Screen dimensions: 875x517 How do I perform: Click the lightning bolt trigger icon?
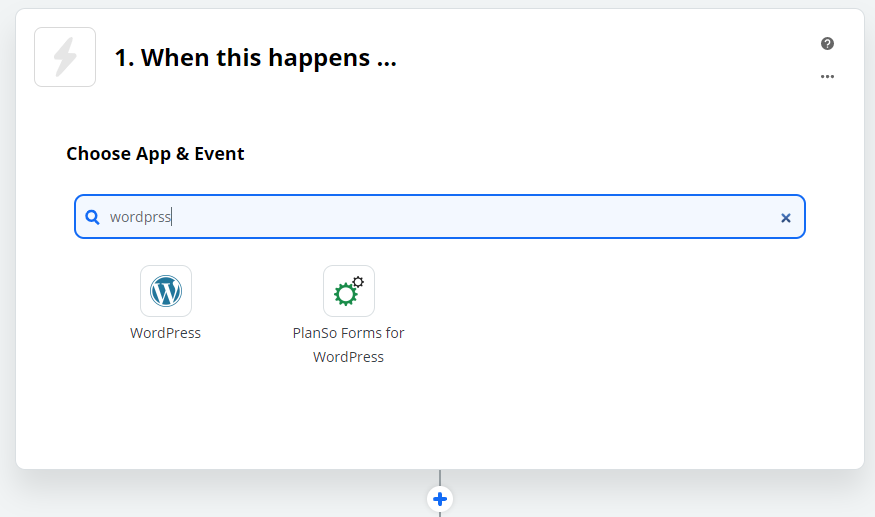[x=65, y=58]
